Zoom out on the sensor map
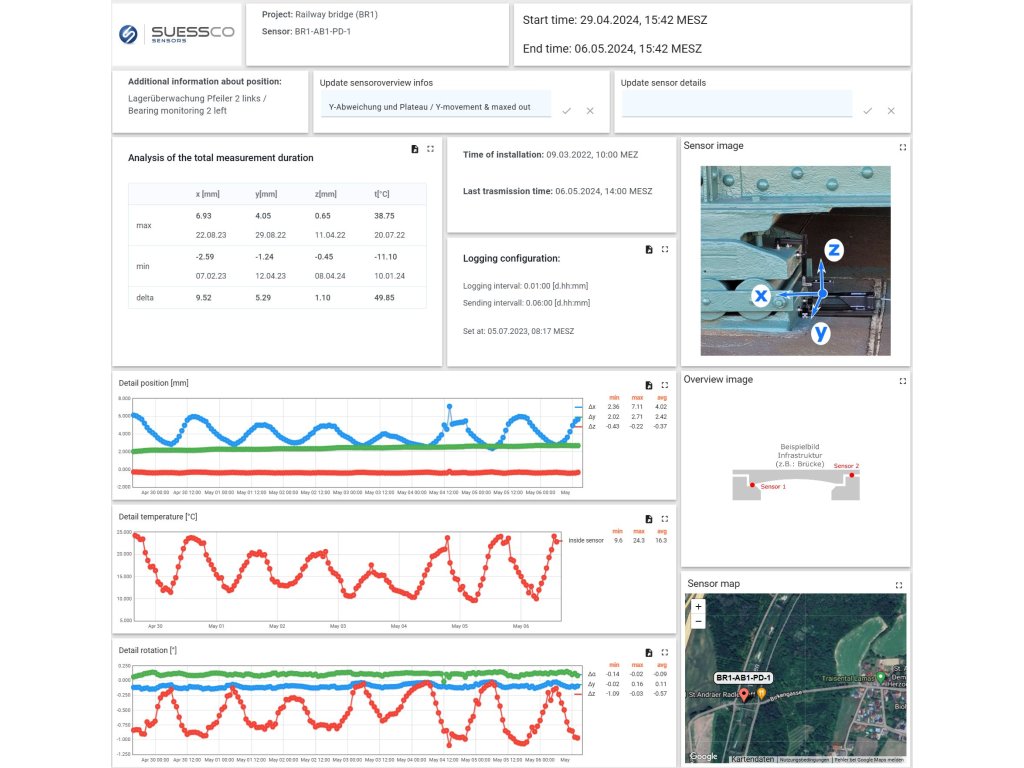This screenshot has height=768, width=1024. tap(698, 621)
